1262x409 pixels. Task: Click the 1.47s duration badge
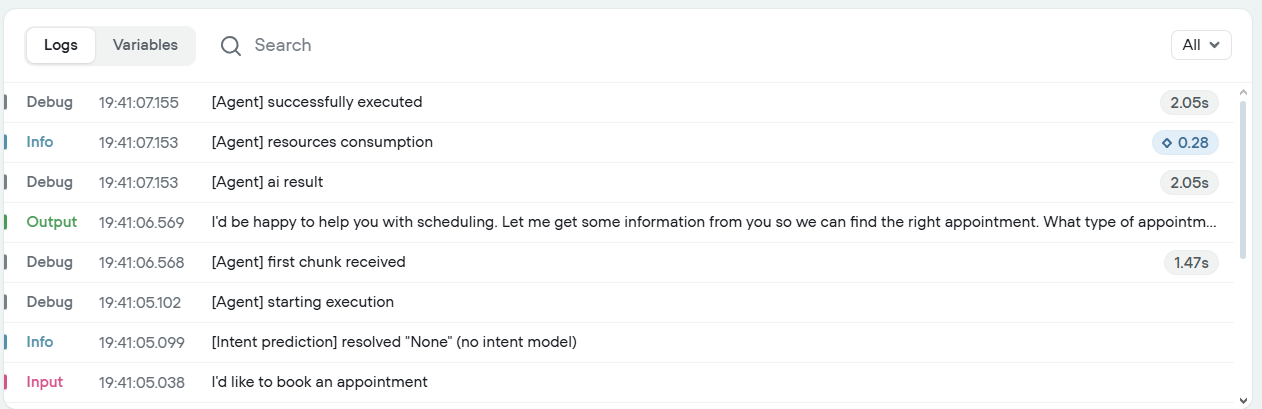[1190, 263]
